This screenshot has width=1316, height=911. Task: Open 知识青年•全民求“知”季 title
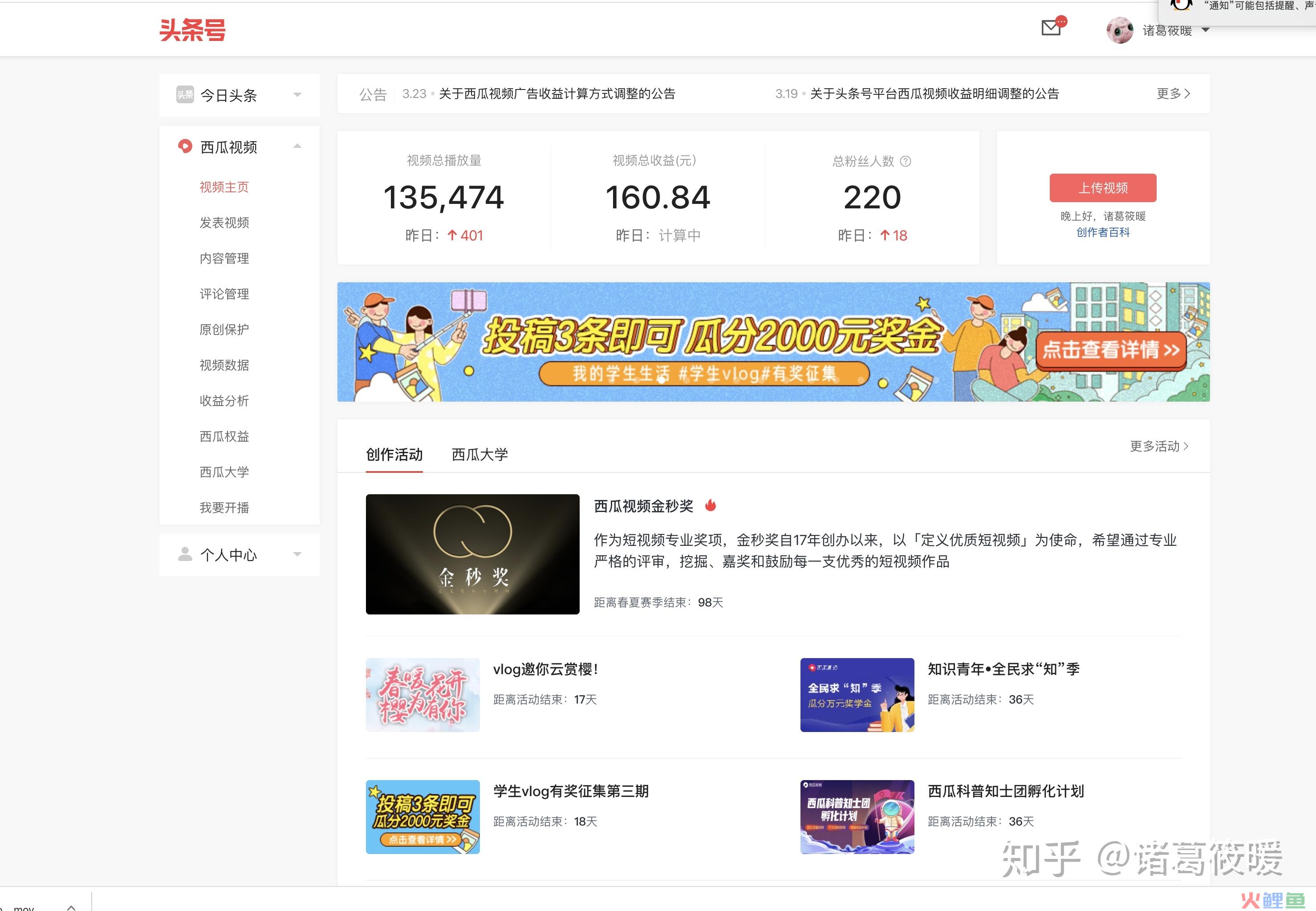(x=1004, y=670)
